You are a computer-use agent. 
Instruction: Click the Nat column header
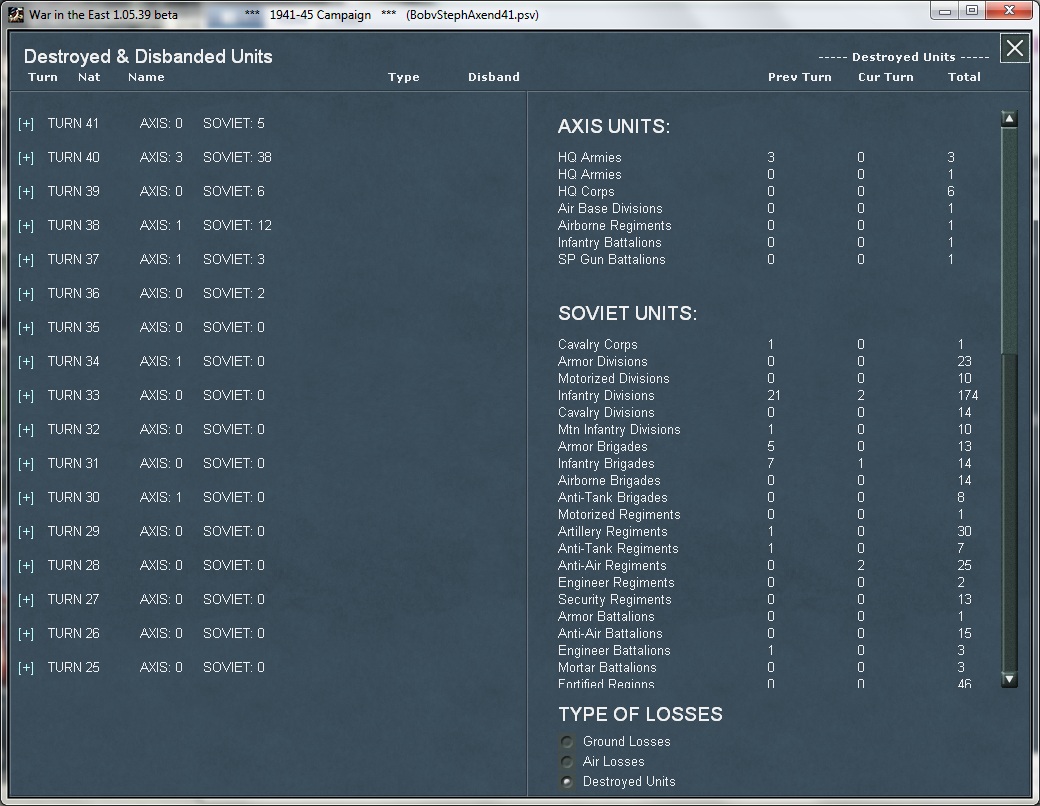(x=89, y=77)
